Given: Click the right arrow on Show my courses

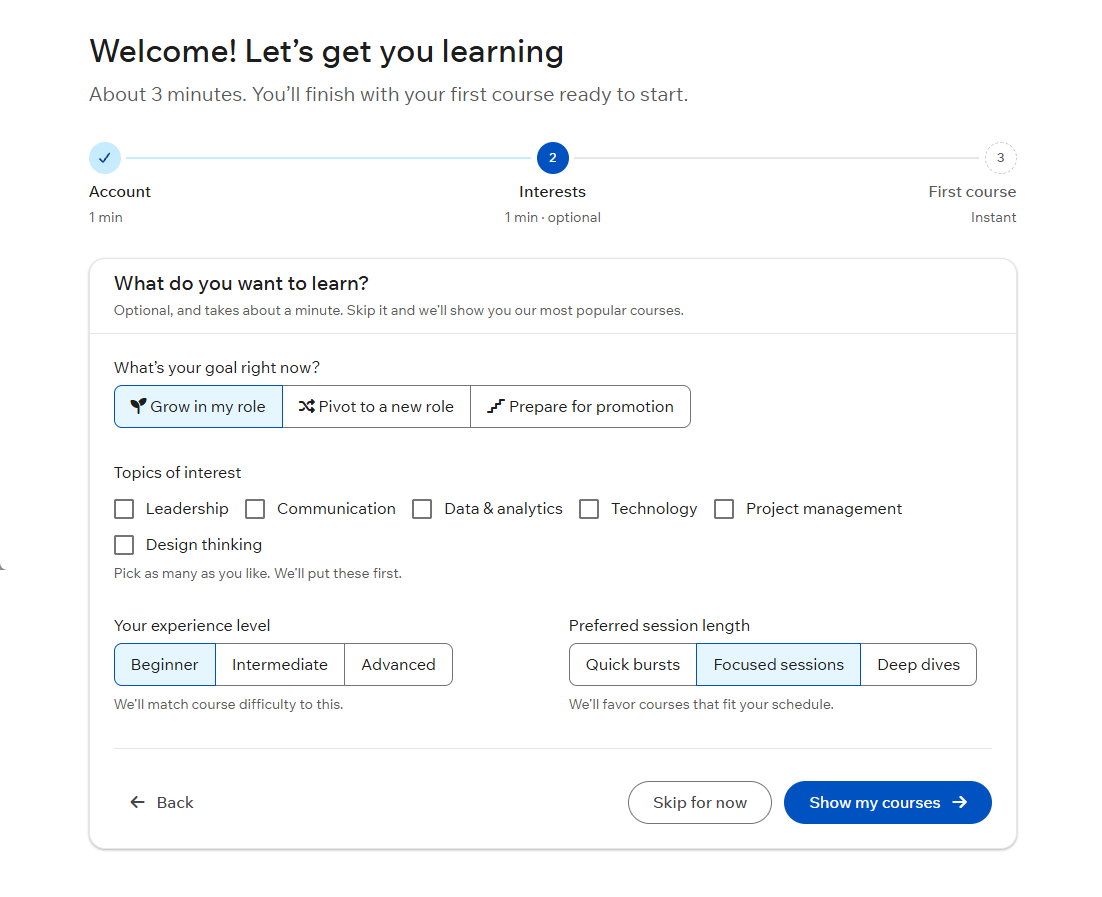Looking at the screenshot, I should pos(960,803).
